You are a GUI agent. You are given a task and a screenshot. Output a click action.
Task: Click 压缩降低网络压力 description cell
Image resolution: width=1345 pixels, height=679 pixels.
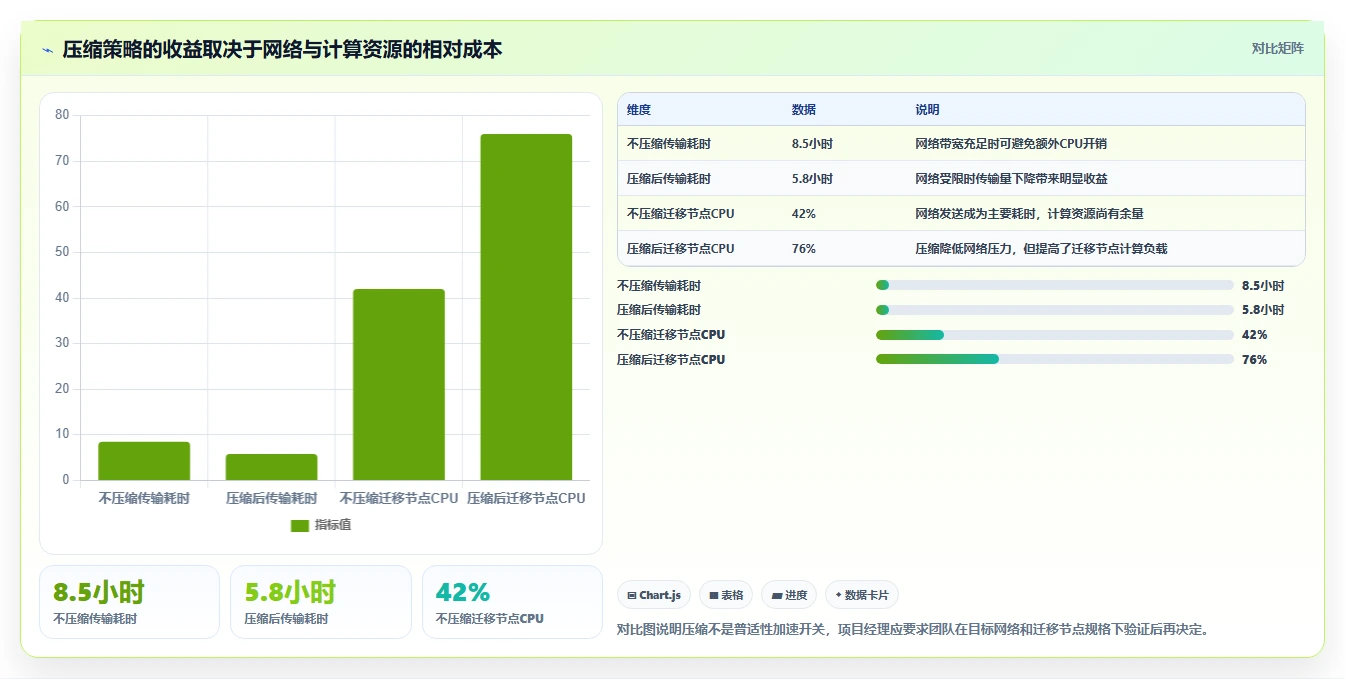click(1041, 249)
